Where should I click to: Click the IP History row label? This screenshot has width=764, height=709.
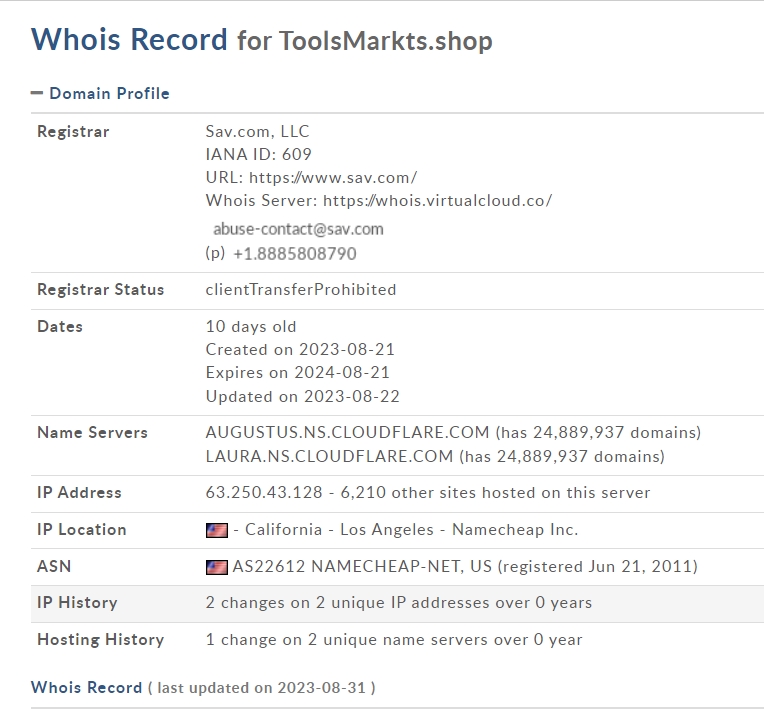pyautogui.click(x=77, y=603)
